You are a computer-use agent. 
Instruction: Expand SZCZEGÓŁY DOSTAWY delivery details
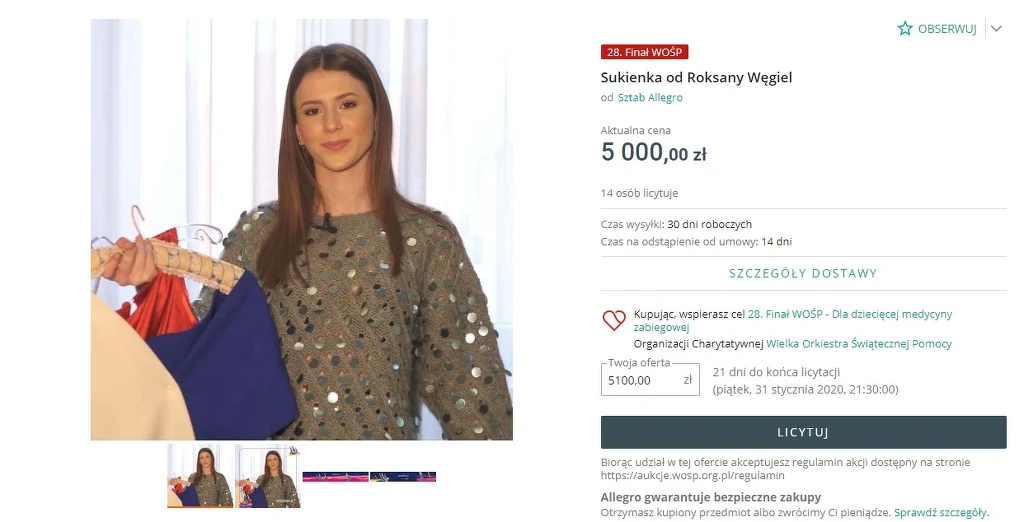(803, 273)
